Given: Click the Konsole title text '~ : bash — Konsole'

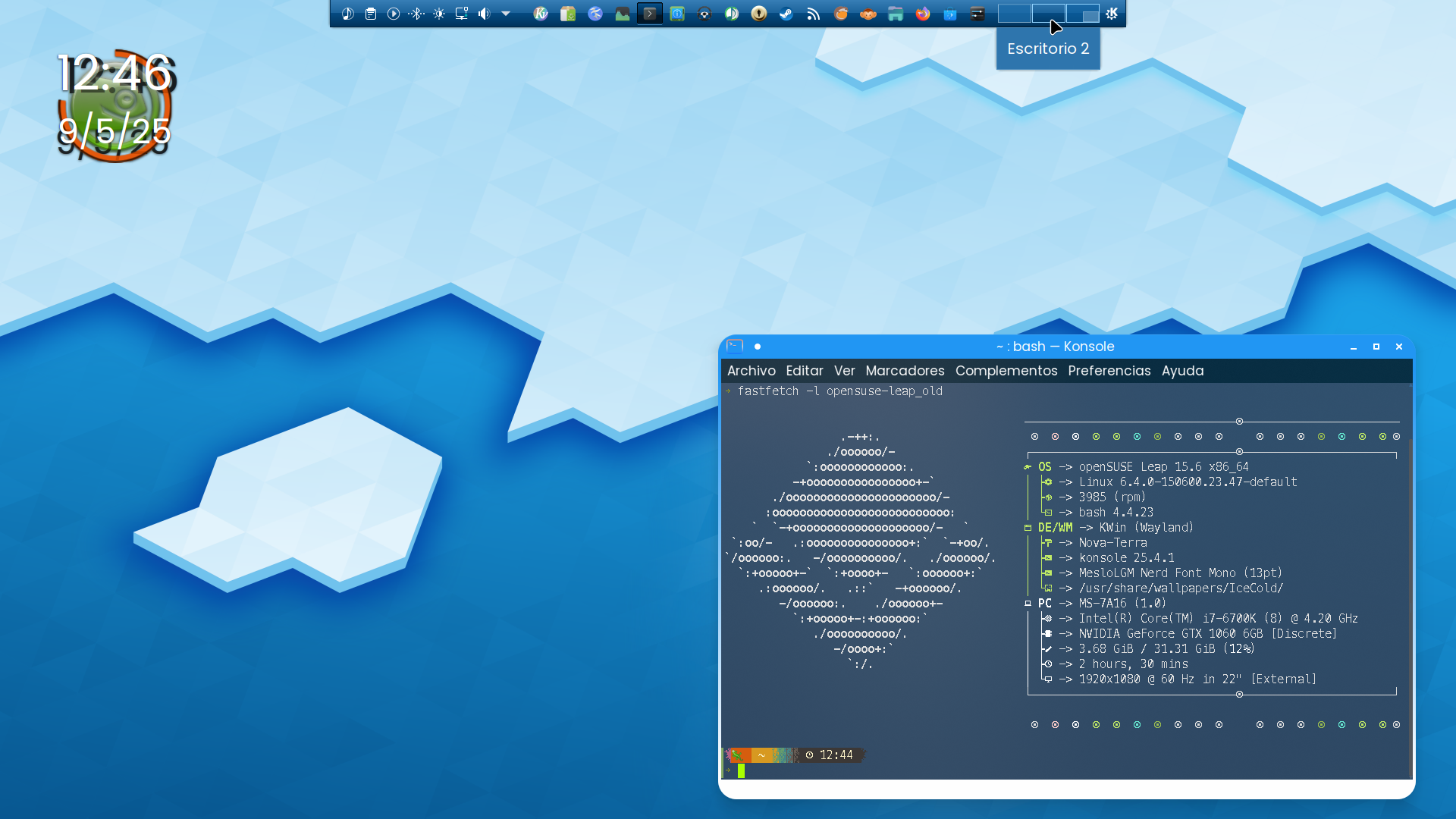Looking at the screenshot, I should pos(1055,347).
